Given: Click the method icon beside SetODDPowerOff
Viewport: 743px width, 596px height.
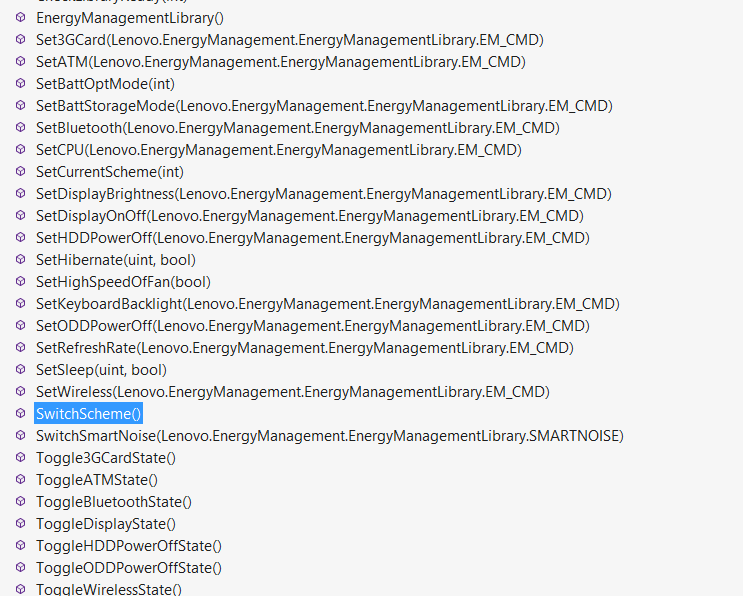Looking at the screenshot, I should (x=20, y=325).
